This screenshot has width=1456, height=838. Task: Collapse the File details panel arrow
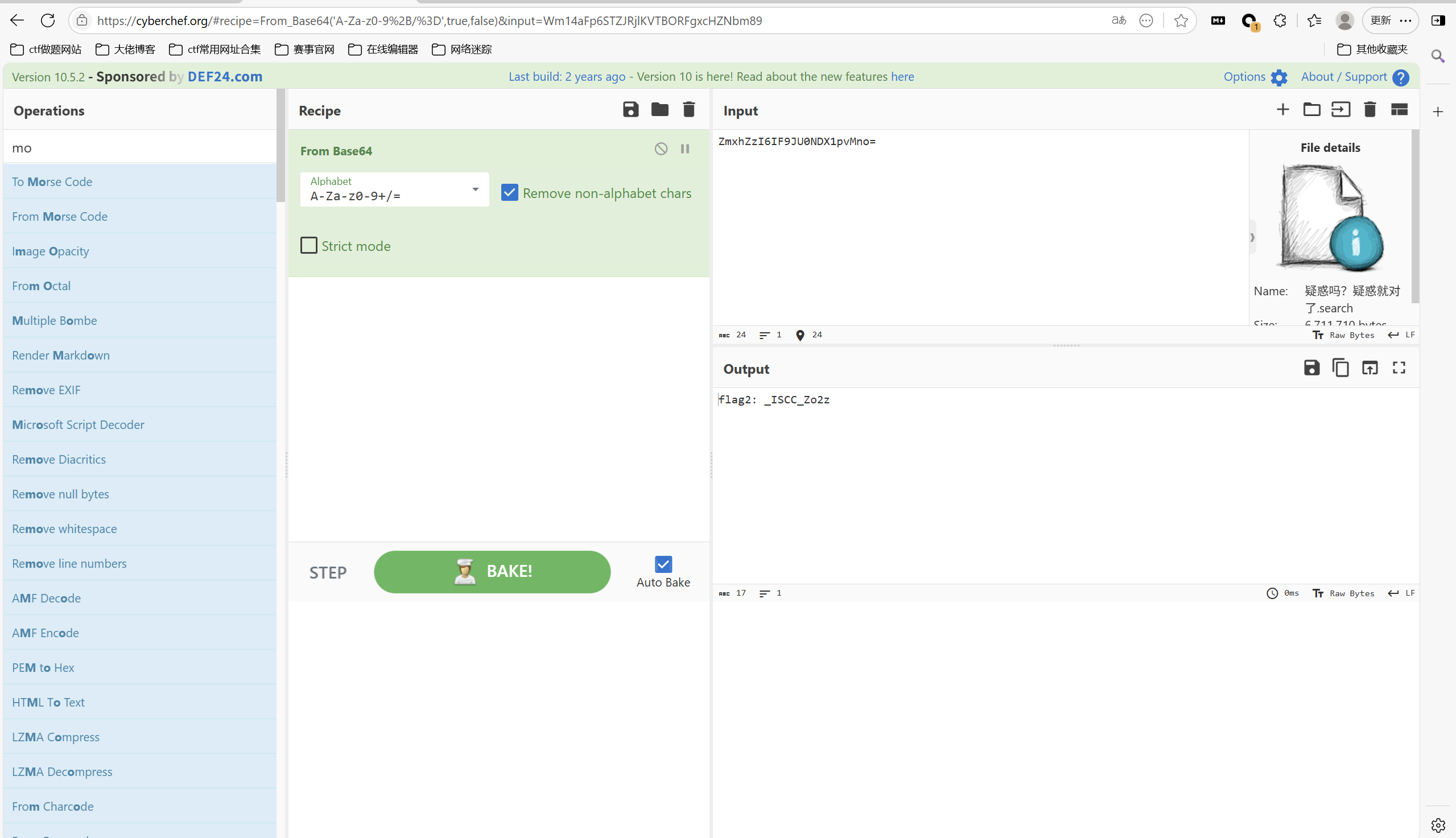(1252, 237)
